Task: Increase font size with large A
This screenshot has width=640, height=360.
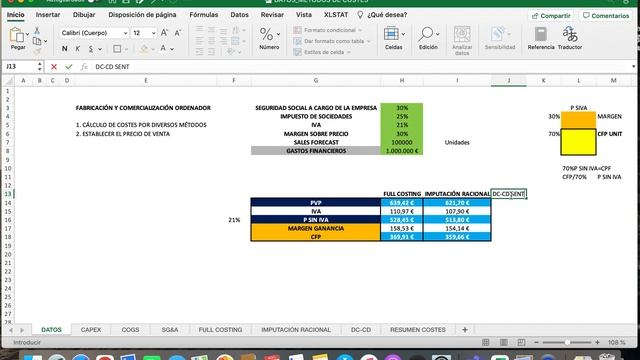Action: point(164,33)
